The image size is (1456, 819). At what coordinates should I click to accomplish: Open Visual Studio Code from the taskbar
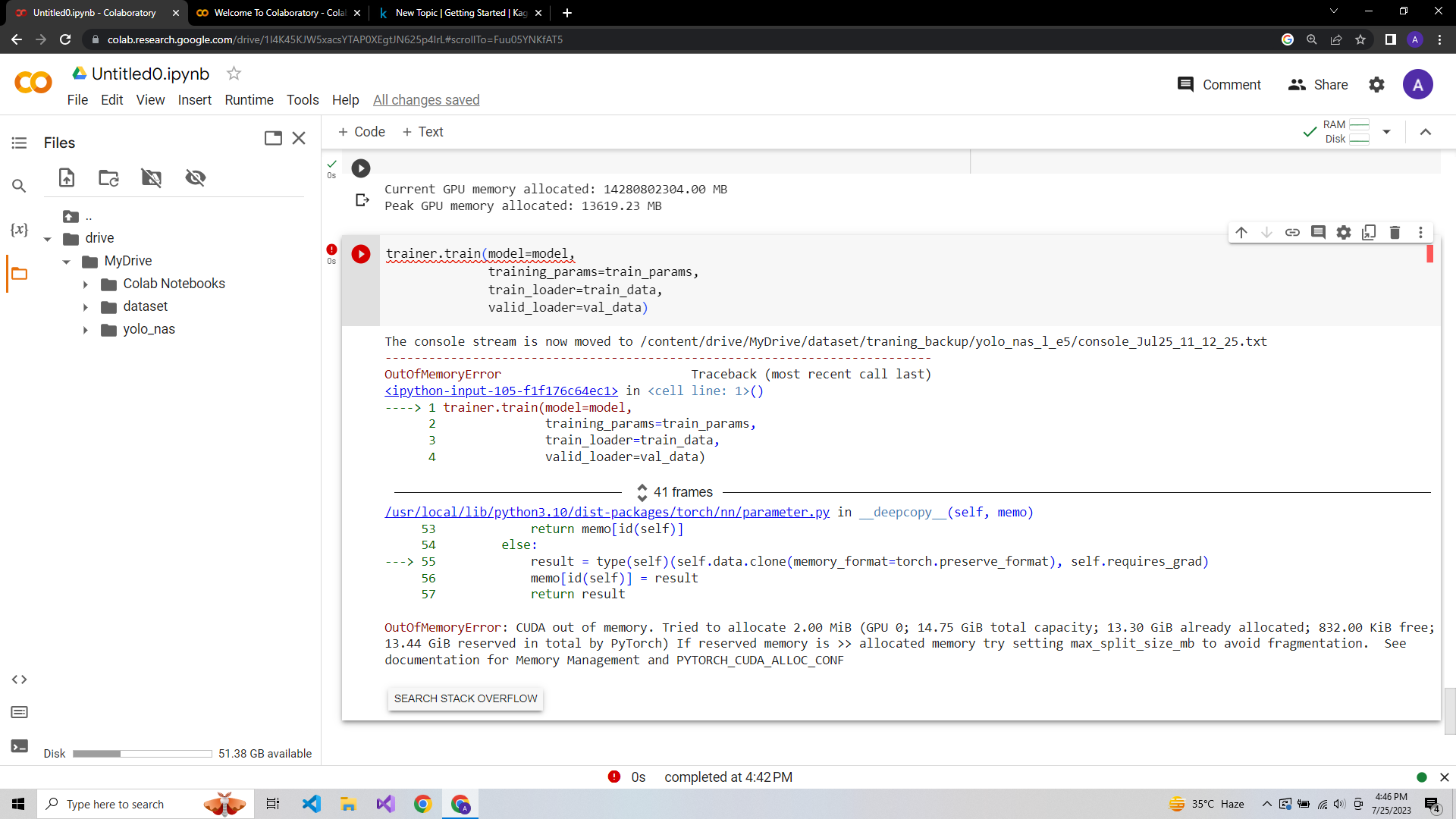312,804
